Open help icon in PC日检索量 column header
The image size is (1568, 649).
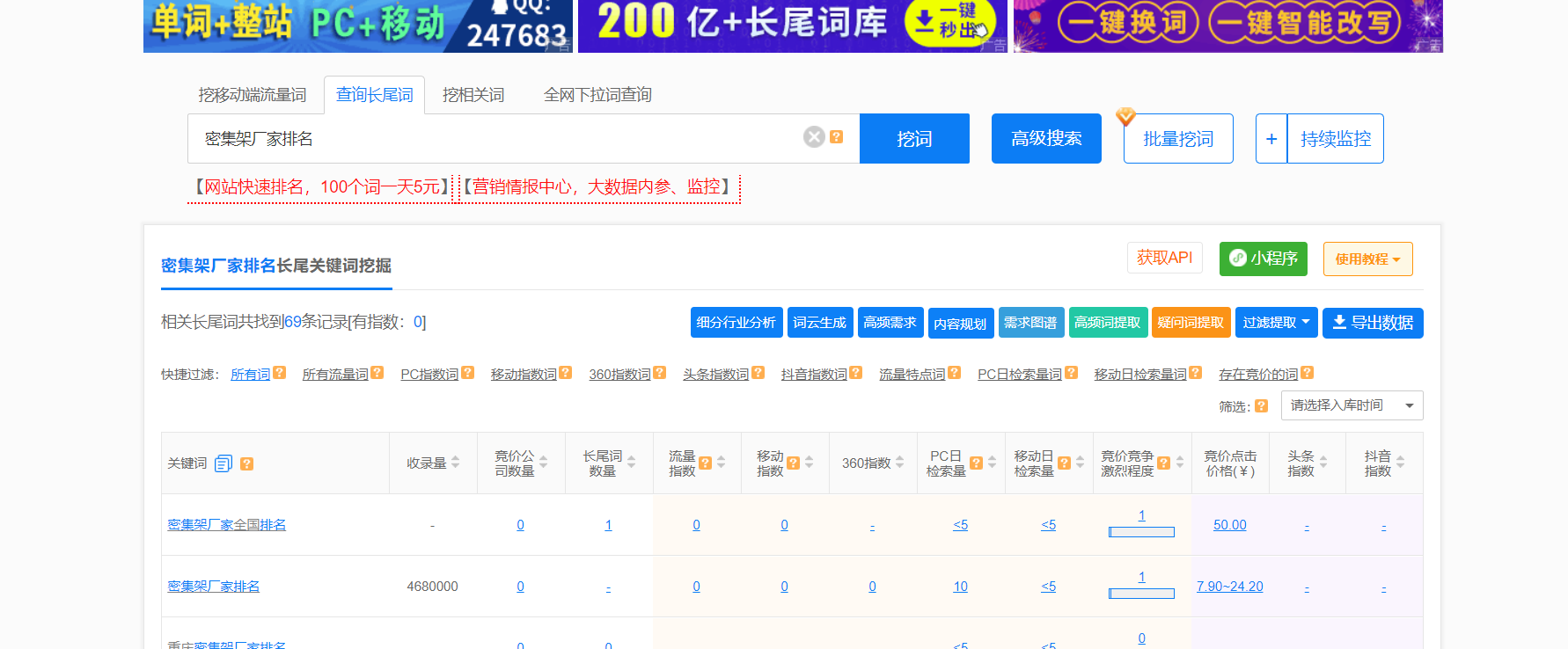click(x=976, y=463)
